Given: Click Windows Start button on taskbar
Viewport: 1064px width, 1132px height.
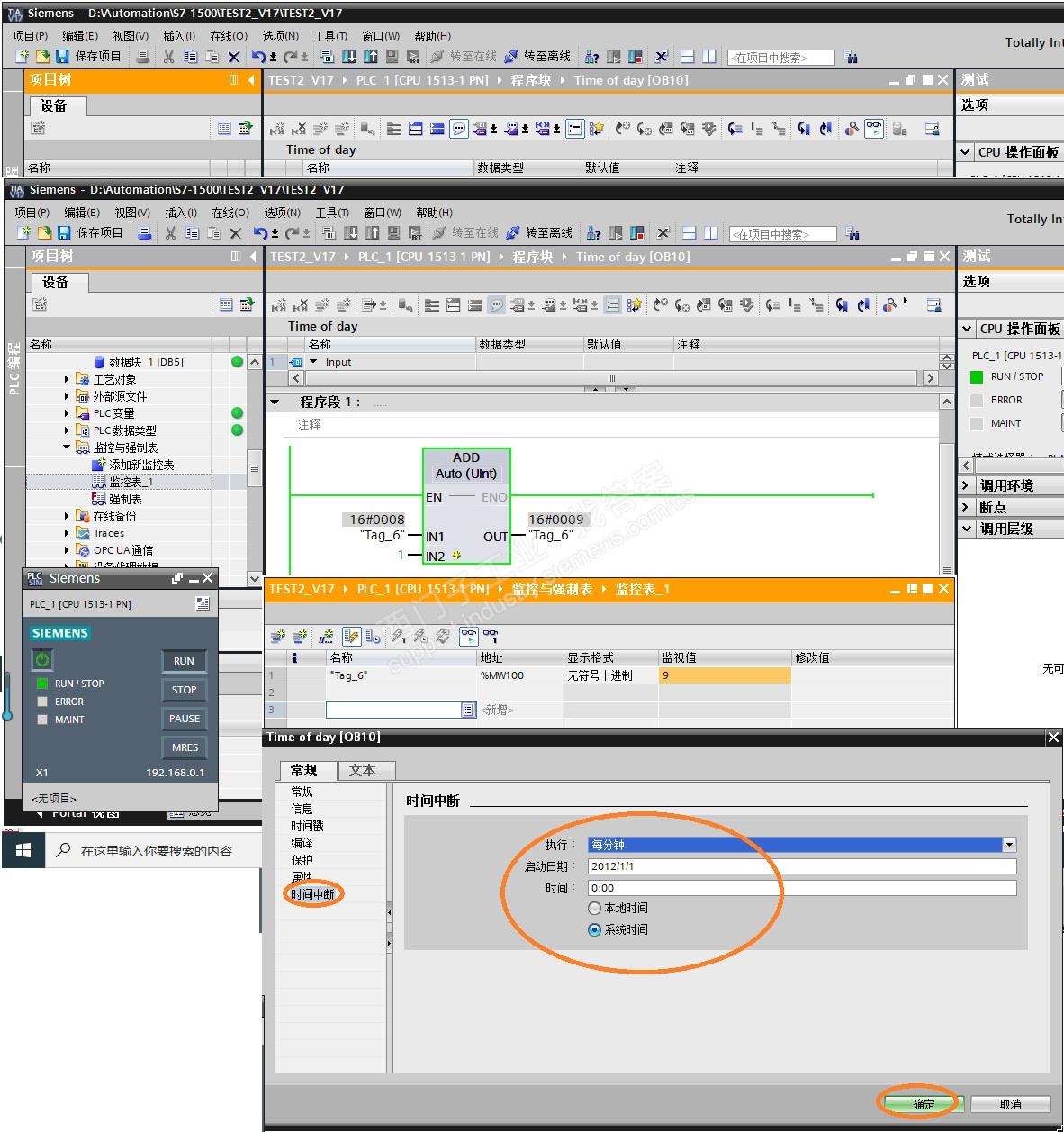Looking at the screenshot, I should pyautogui.click(x=23, y=850).
